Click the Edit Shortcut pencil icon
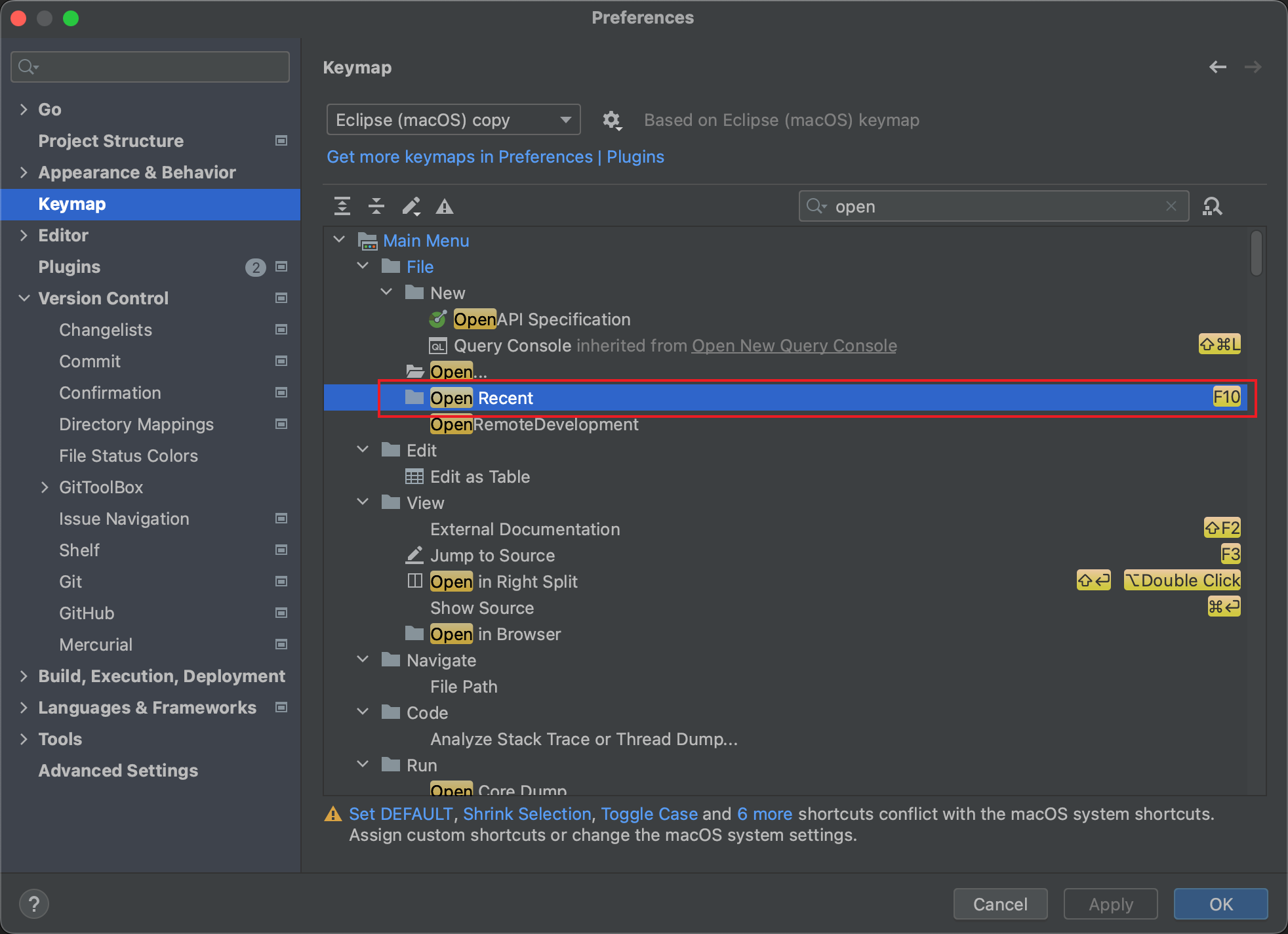The width and height of the screenshot is (1288, 934). [x=411, y=207]
